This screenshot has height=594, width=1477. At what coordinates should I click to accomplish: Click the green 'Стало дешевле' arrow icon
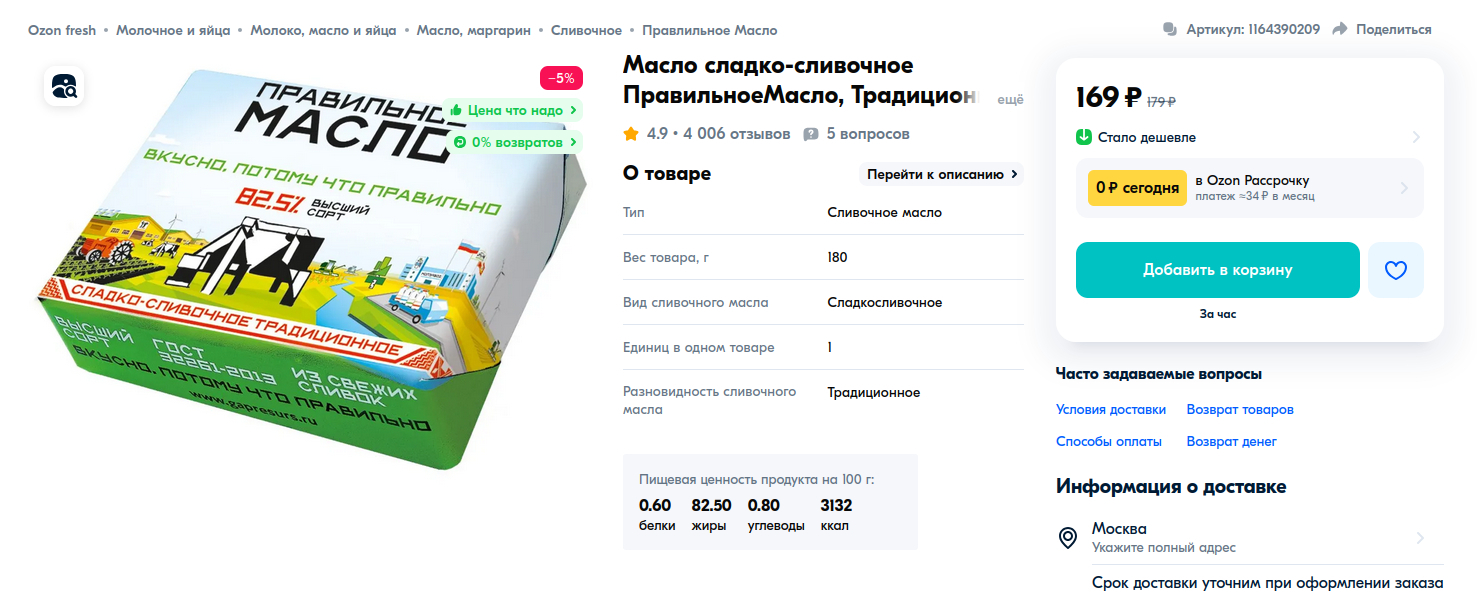tap(1084, 137)
